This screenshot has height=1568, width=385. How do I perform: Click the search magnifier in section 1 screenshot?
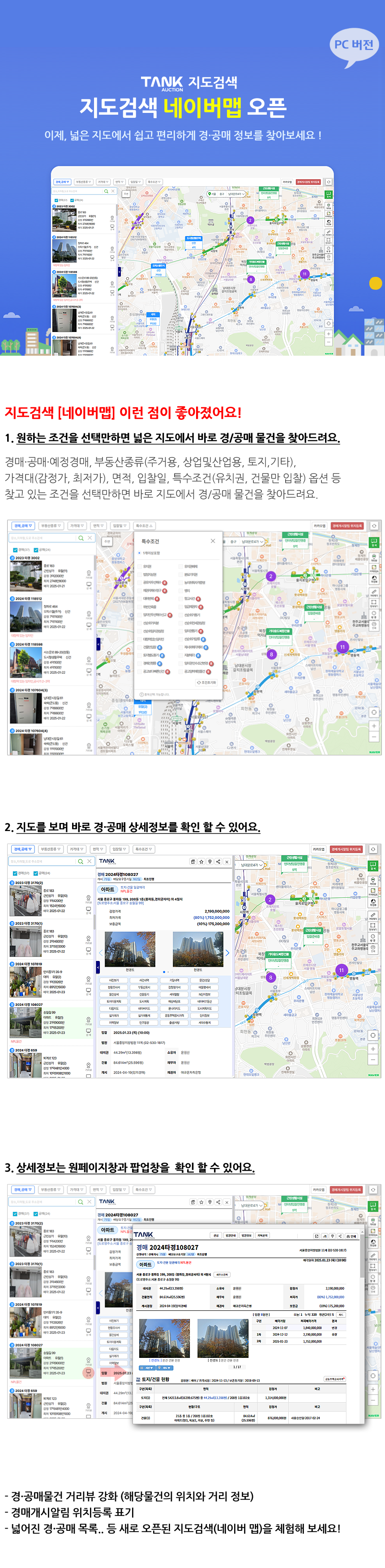point(81,538)
